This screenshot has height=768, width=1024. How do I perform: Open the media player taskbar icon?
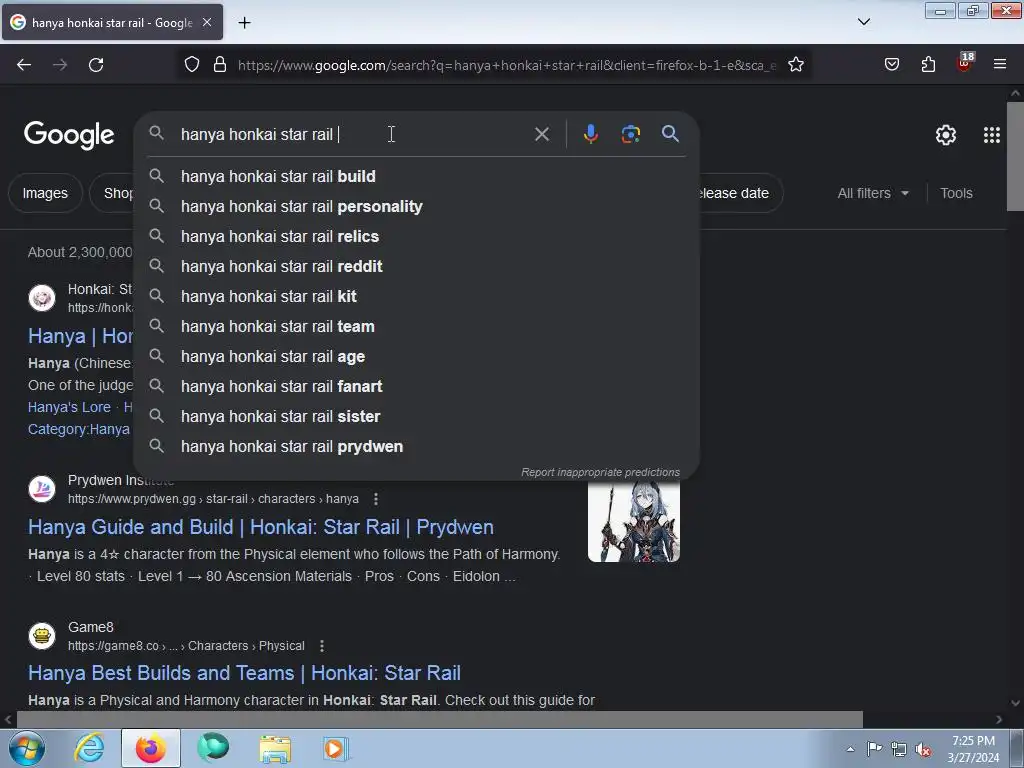tap(336, 748)
